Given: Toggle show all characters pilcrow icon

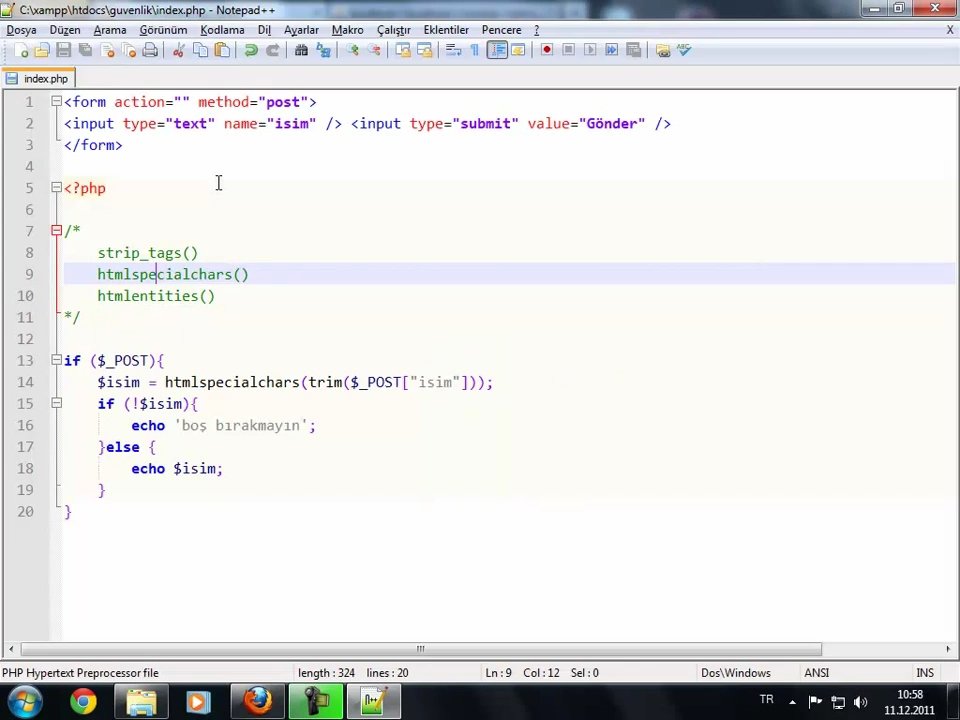Looking at the screenshot, I should click(x=474, y=50).
